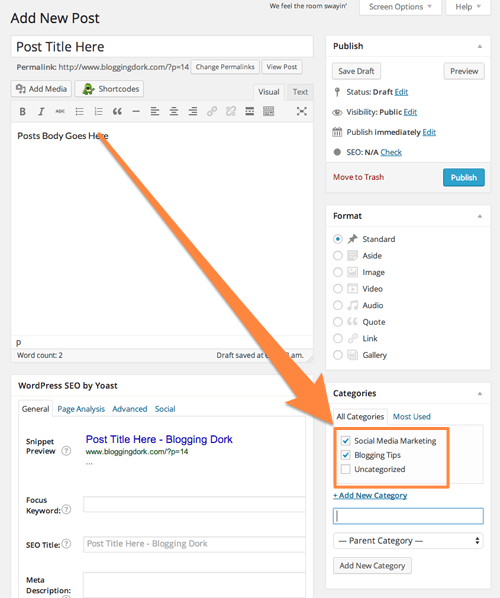The height and width of the screenshot is (598, 500).
Task: Uncheck Blogging Tips category
Action: click(x=346, y=455)
